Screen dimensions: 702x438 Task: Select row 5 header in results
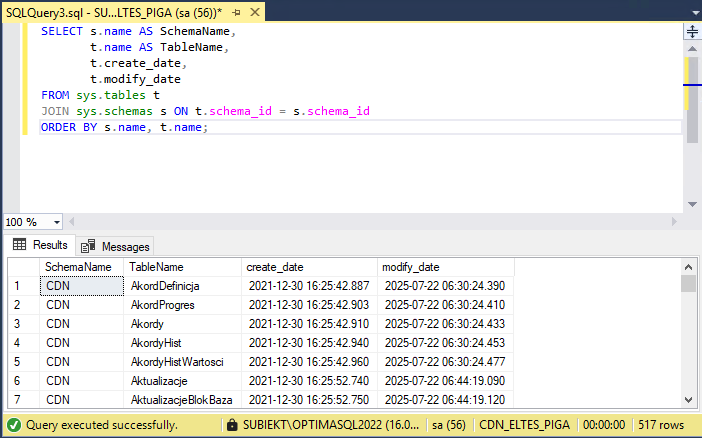point(24,362)
